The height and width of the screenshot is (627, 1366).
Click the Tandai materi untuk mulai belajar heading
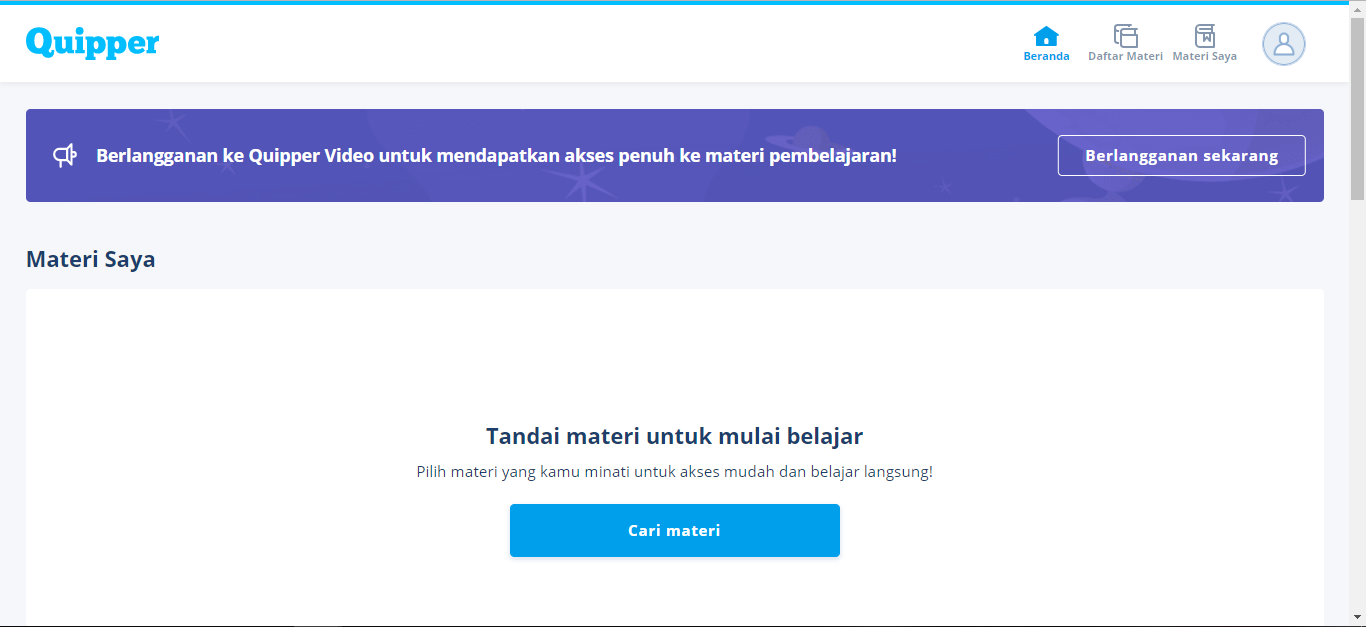[x=674, y=436]
